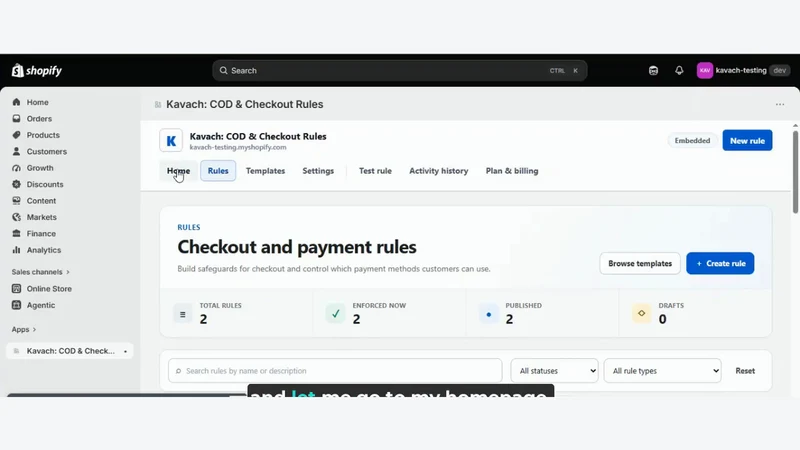This screenshot has height=450, width=800.
Task: Click the magnifier icon in the top search
Action: tap(223, 70)
